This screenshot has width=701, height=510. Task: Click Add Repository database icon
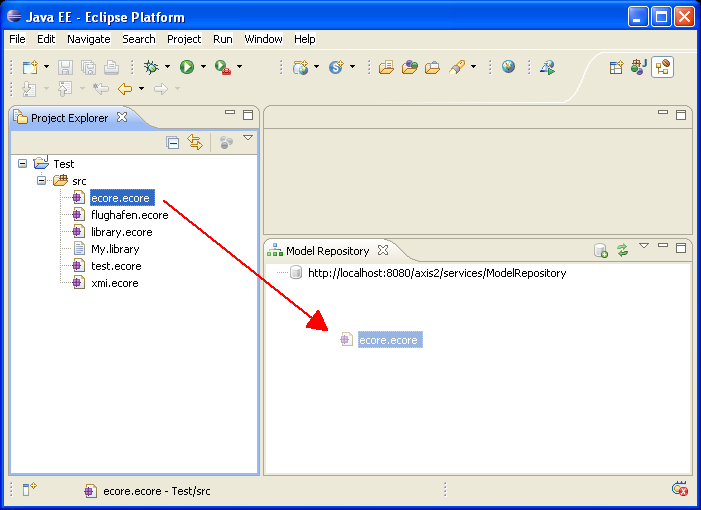coord(601,250)
